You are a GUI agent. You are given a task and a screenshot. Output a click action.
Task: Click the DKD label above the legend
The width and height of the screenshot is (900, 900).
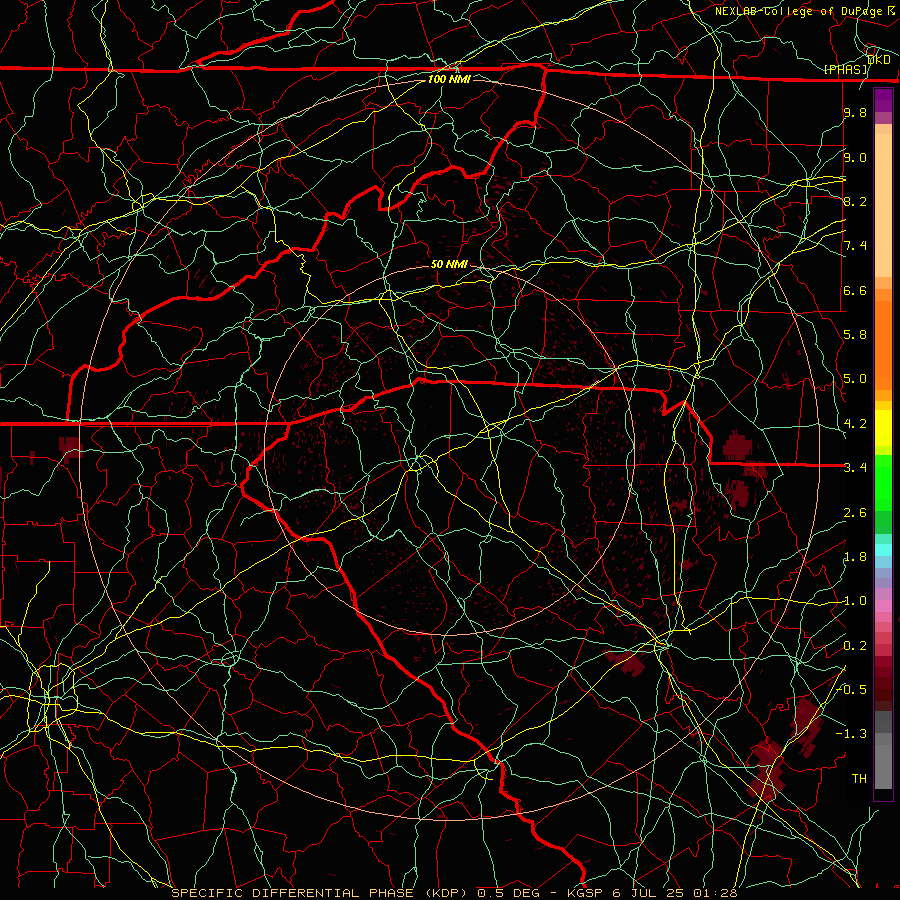click(878, 60)
